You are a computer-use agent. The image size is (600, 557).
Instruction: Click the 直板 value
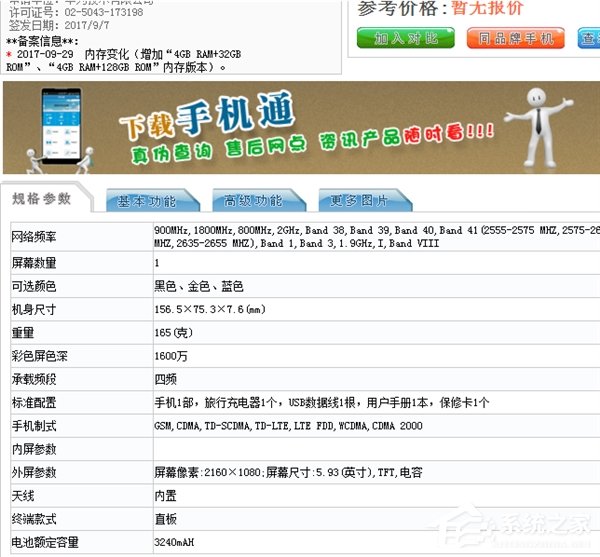pos(165,519)
